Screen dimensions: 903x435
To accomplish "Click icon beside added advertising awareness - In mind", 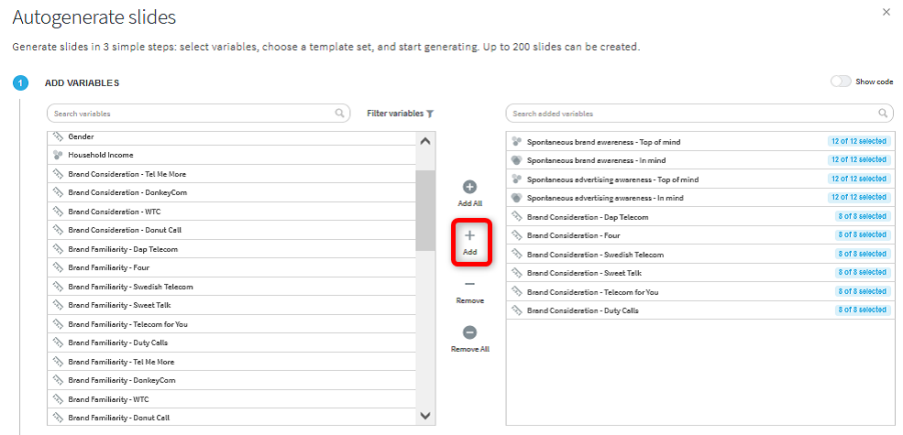I will click(x=516, y=198).
